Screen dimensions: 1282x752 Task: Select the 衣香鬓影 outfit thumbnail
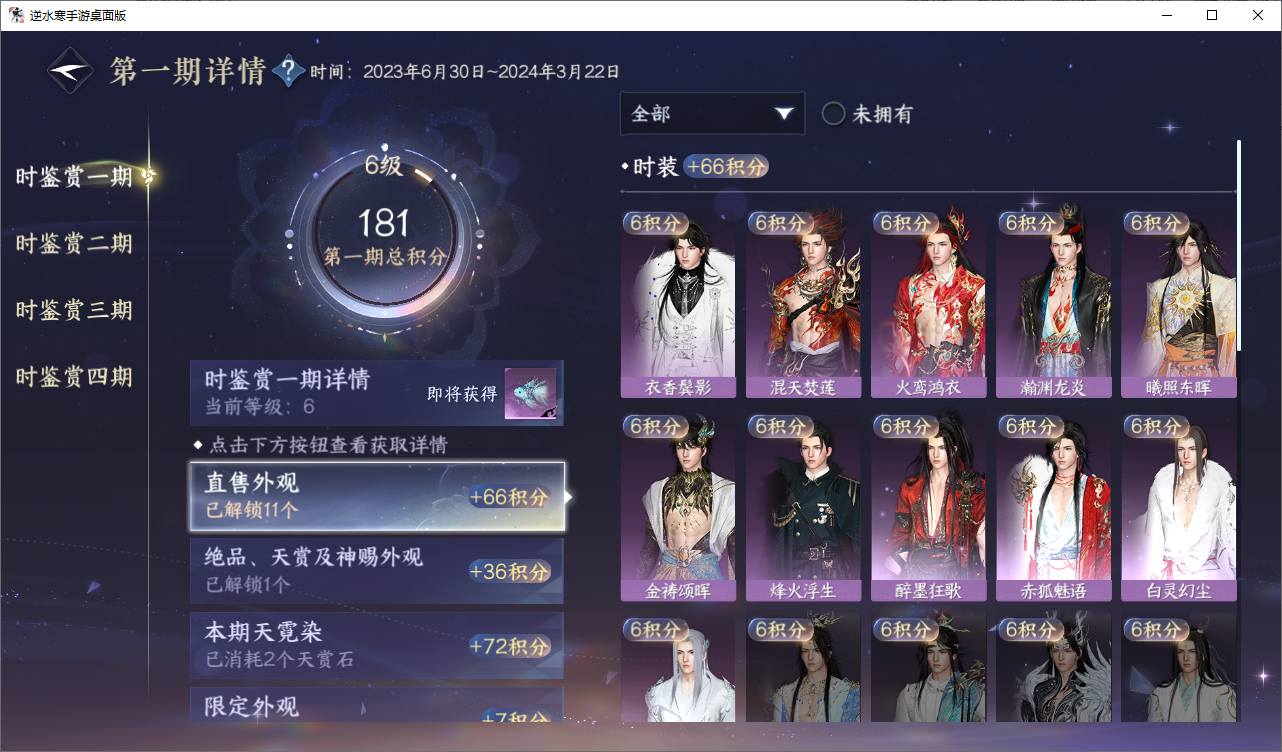click(678, 304)
